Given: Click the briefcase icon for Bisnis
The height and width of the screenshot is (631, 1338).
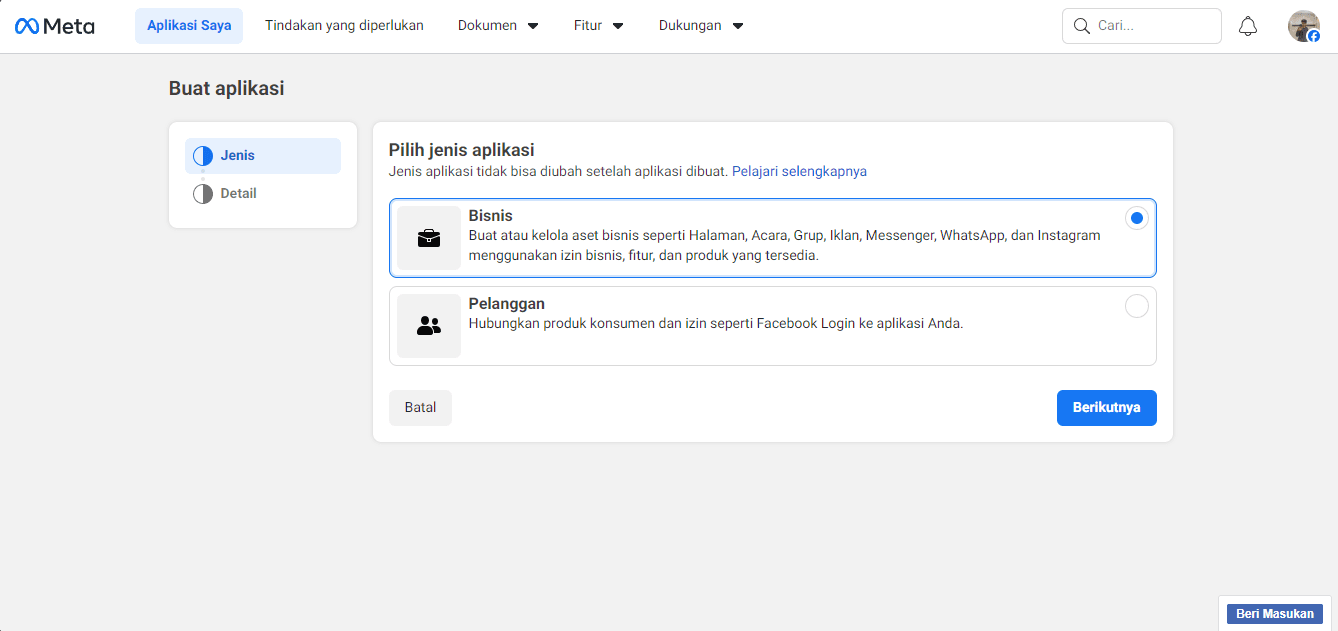Looking at the screenshot, I should [x=429, y=238].
